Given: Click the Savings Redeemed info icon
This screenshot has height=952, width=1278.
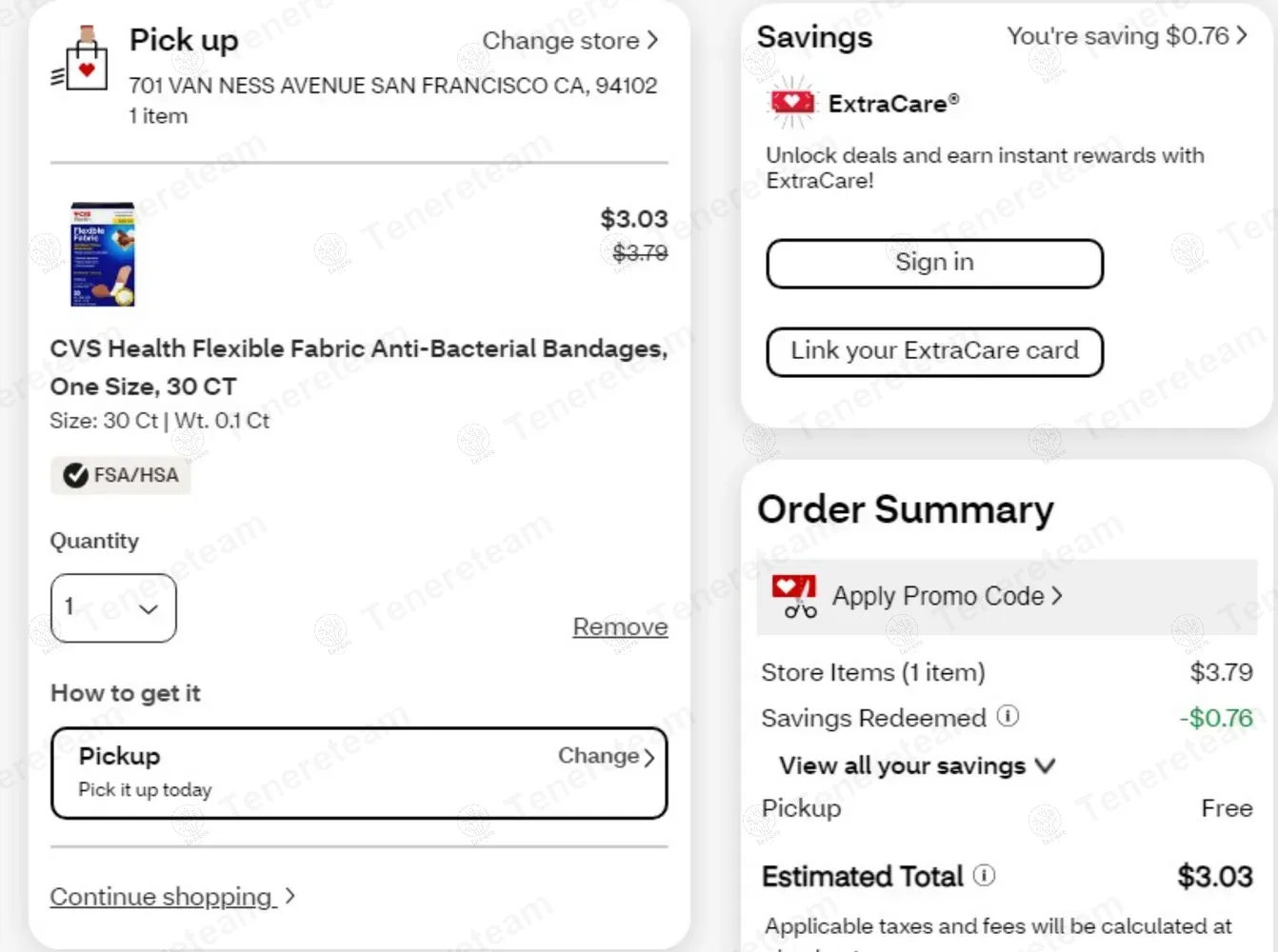Looking at the screenshot, I should (x=1008, y=716).
